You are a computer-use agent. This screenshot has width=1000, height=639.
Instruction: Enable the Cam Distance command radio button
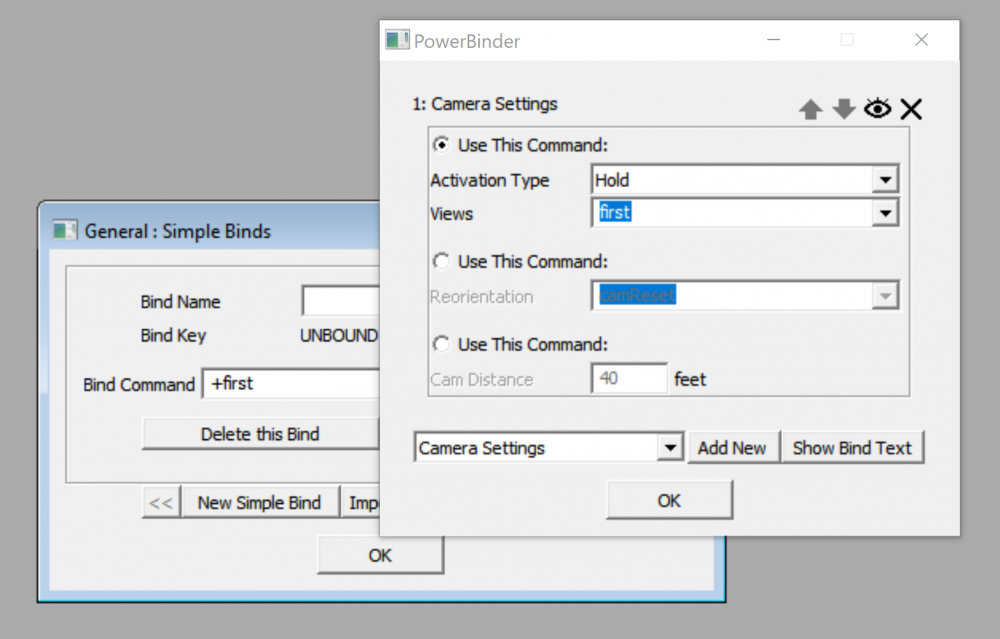pos(440,344)
